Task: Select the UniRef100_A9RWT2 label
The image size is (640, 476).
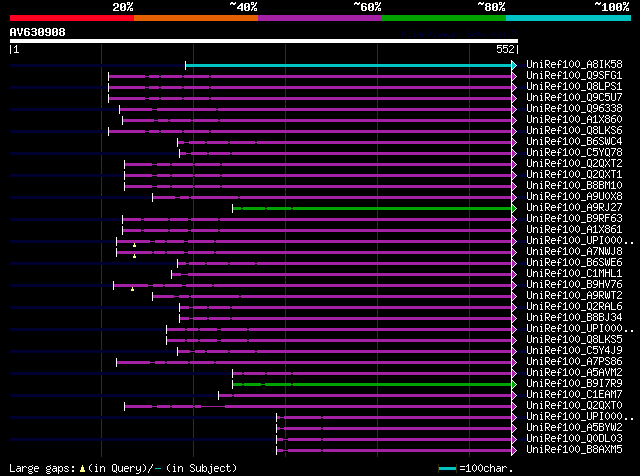Action: pos(574,296)
